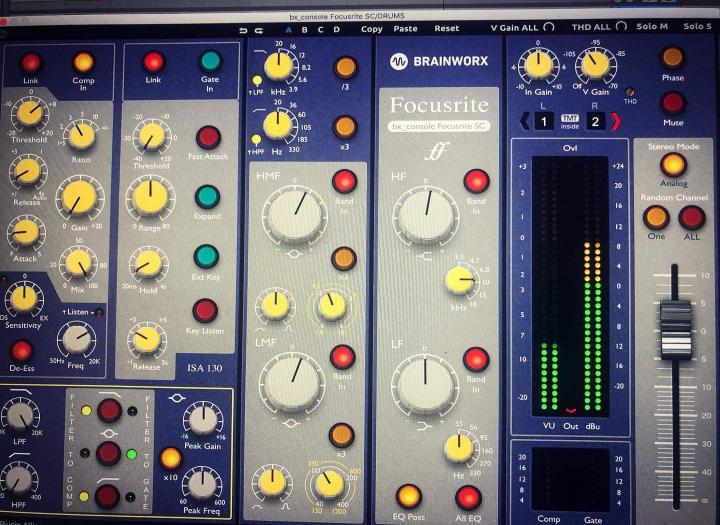Toggle the All EQ button

(x=468, y=498)
